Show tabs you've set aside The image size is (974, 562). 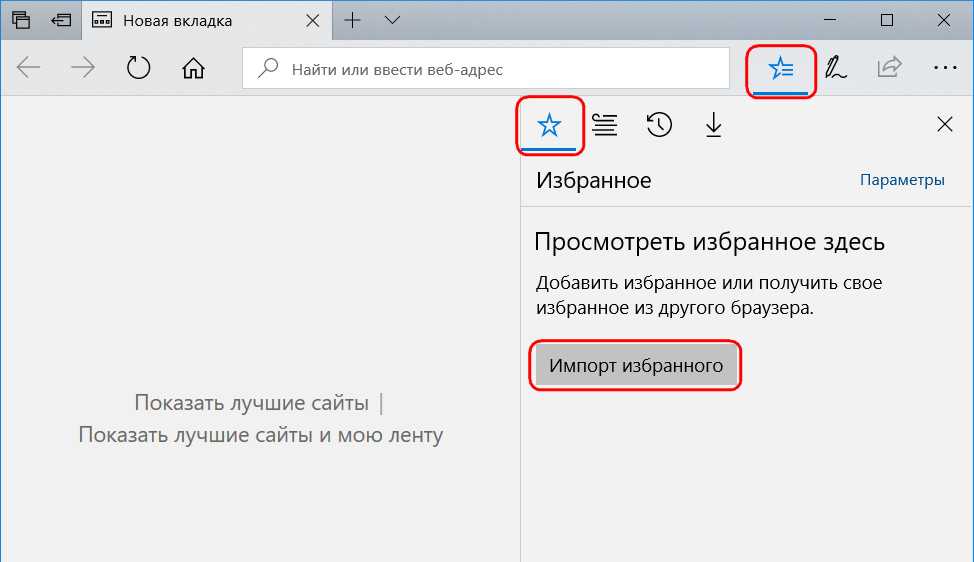click(x=22, y=20)
